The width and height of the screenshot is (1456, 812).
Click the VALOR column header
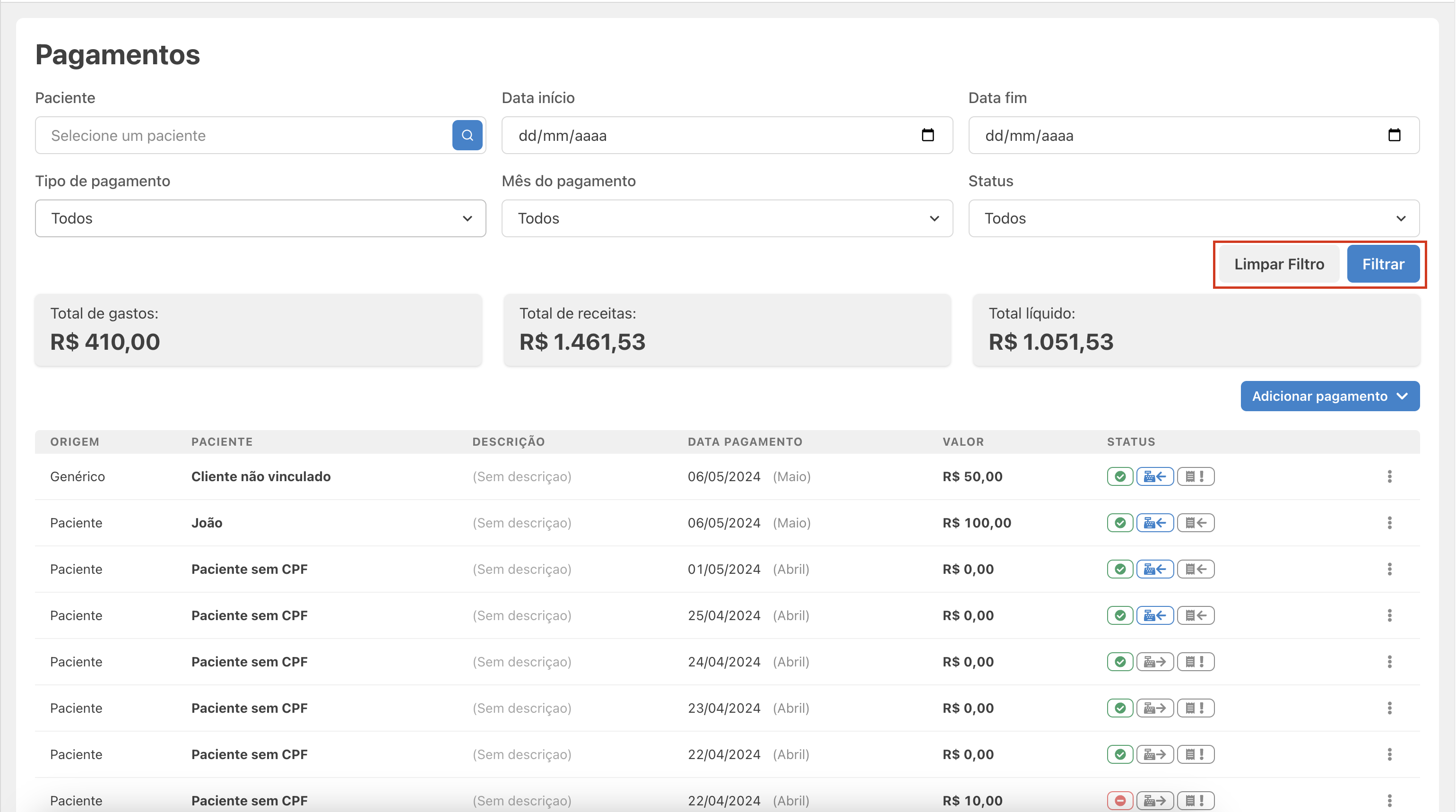tap(963, 442)
